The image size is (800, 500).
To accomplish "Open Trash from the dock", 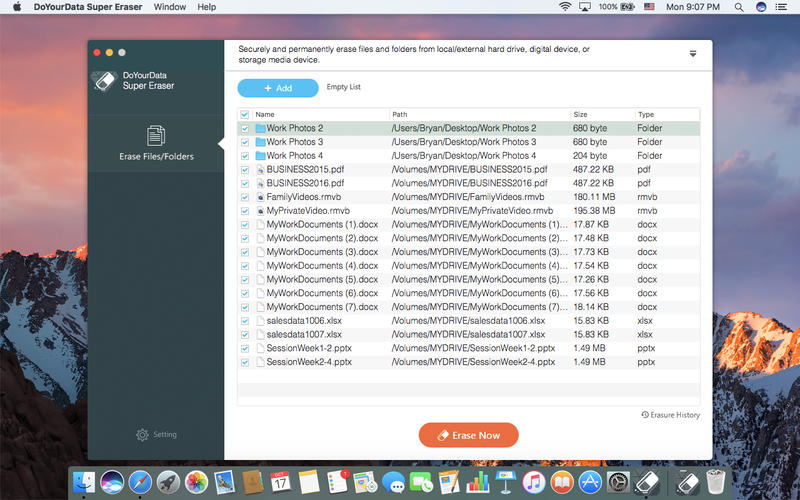I will [715, 482].
